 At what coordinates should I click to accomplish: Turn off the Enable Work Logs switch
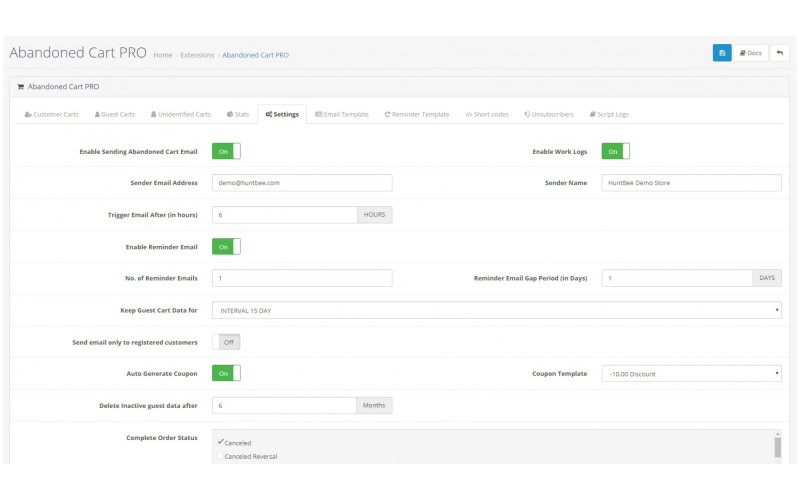(615, 151)
